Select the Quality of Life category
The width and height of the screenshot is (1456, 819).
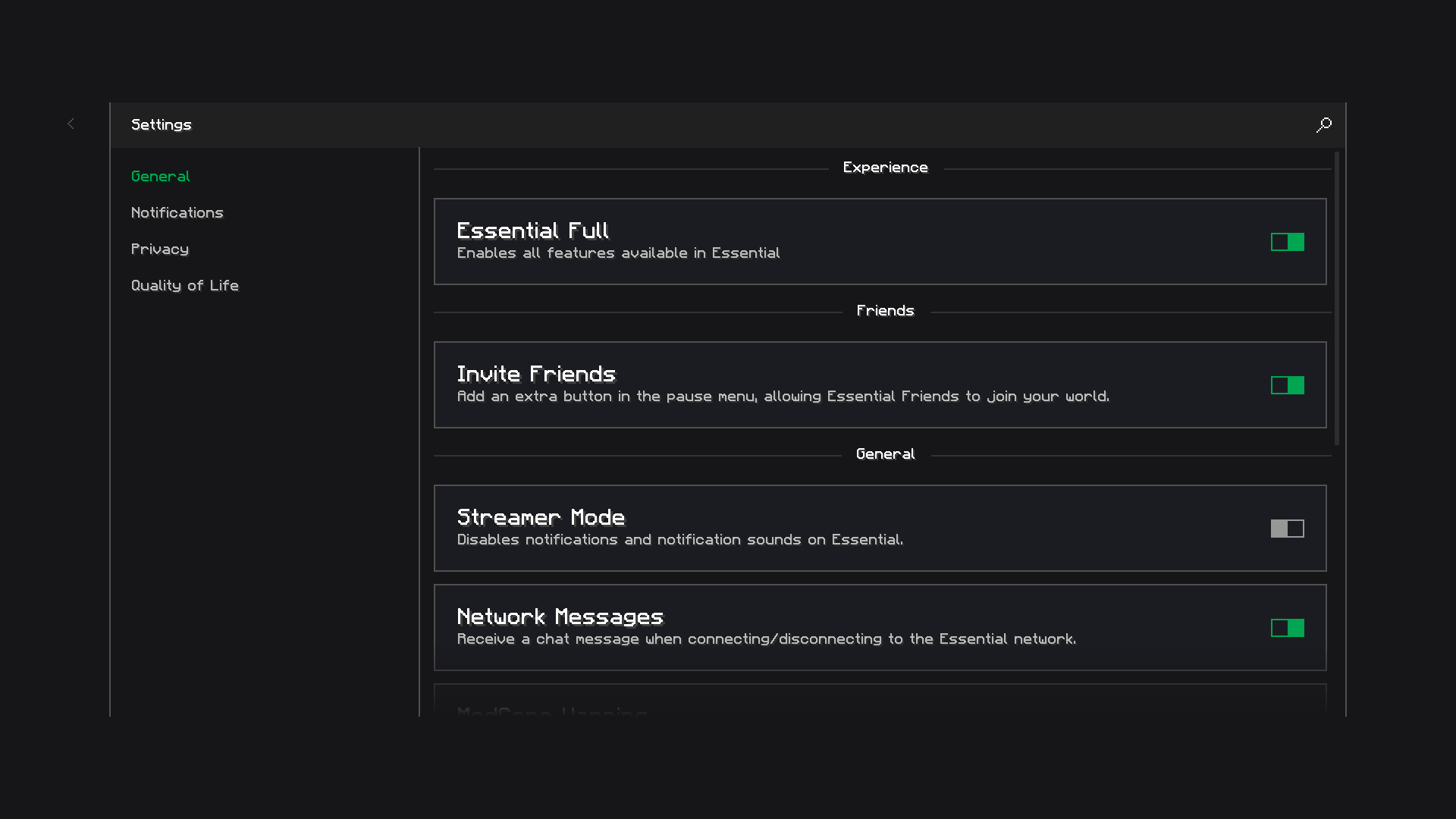[185, 285]
